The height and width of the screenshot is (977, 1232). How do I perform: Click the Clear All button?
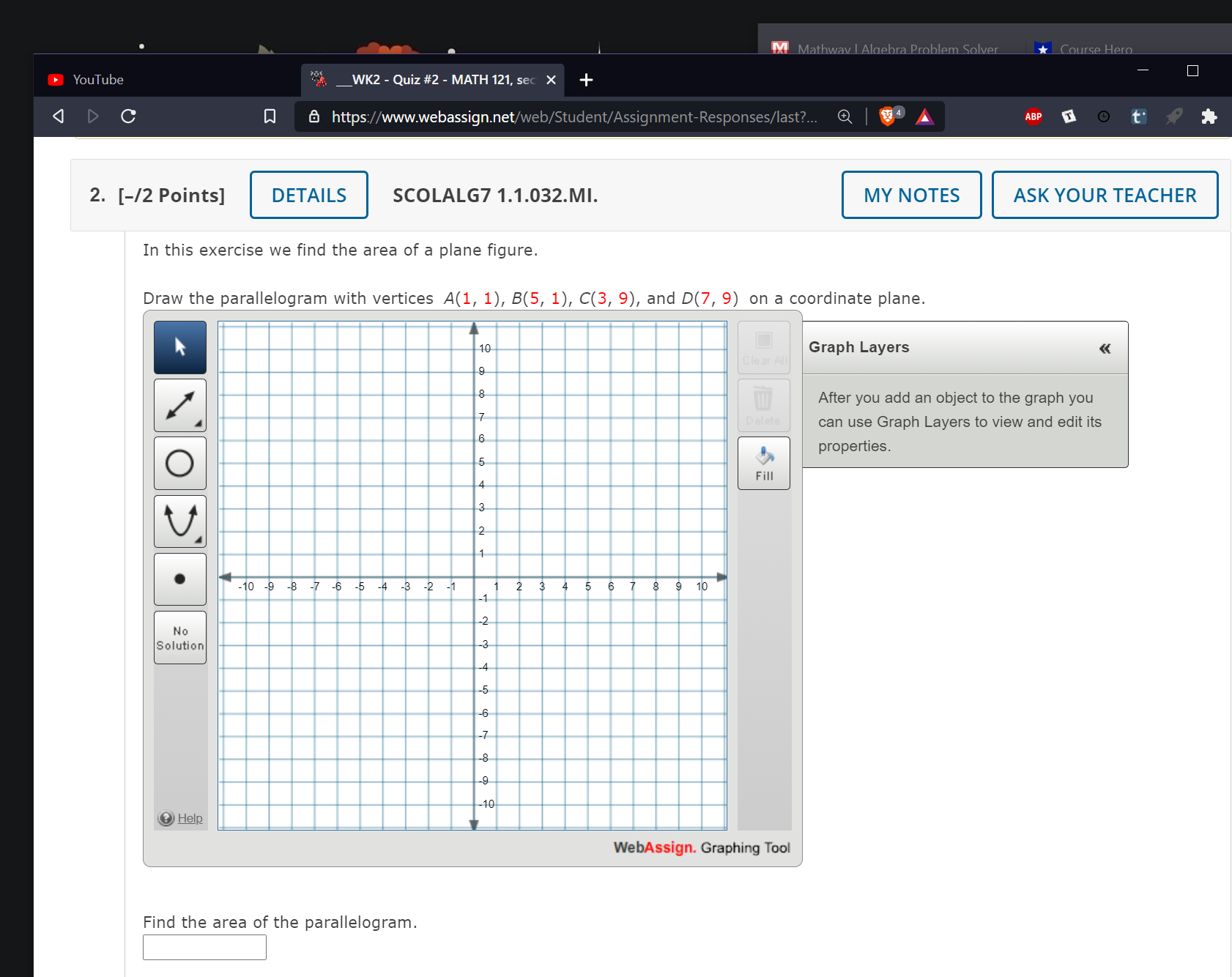(764, 347)
